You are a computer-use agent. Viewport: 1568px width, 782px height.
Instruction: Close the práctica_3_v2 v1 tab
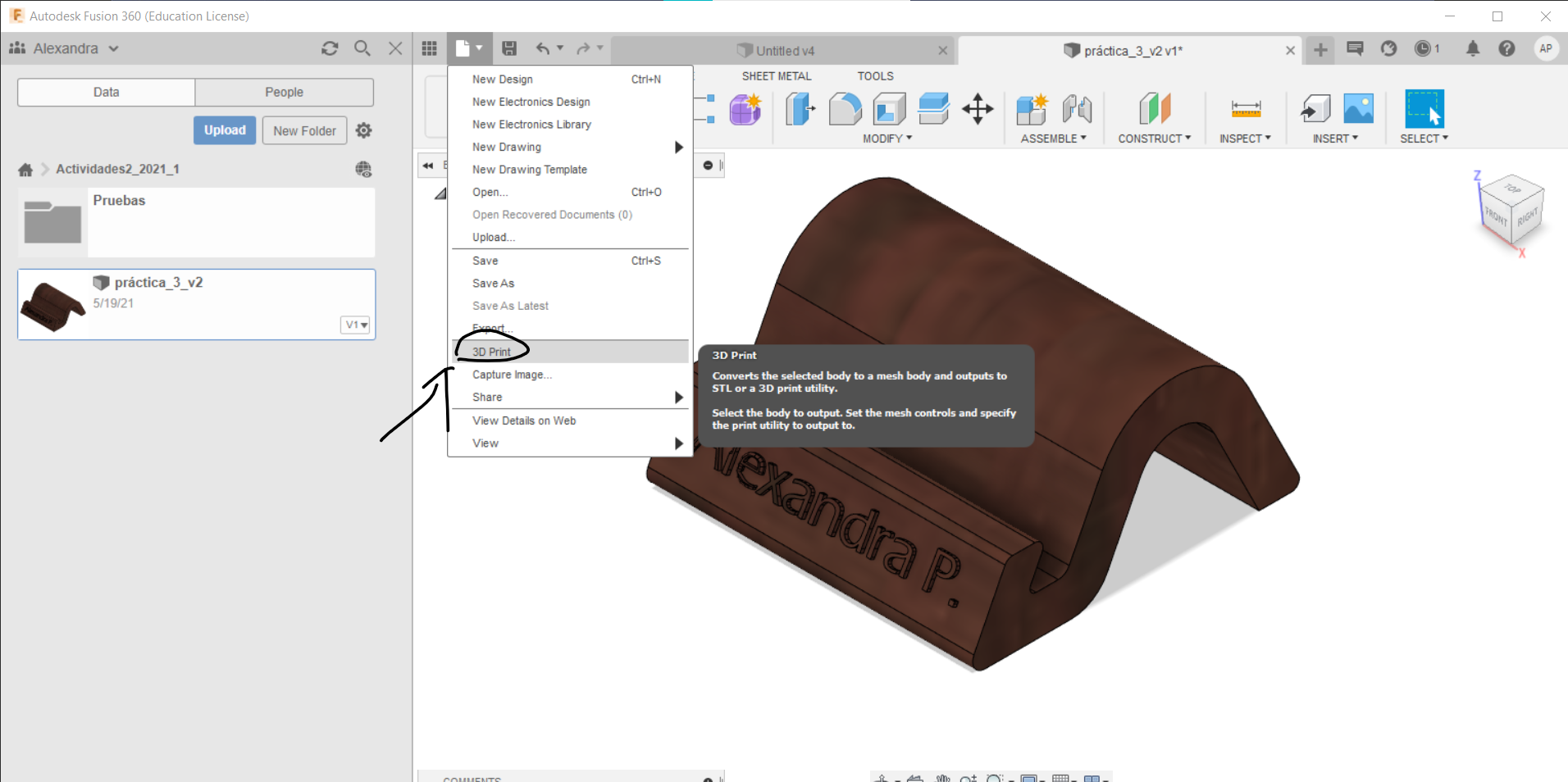pyautogui.click(x=1290, y=51)
